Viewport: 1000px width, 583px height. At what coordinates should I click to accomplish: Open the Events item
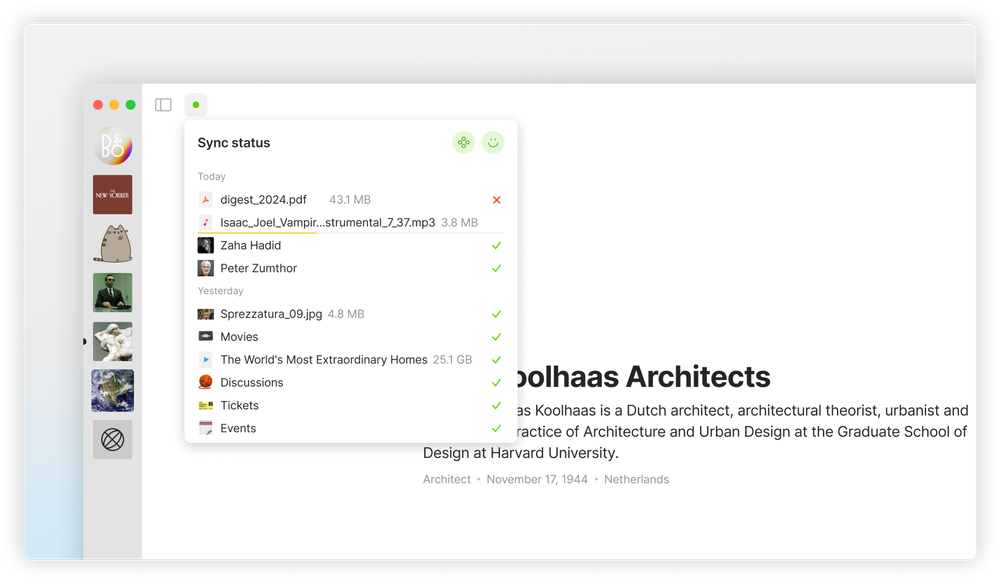pyautogui.click(x=351, y=429)
